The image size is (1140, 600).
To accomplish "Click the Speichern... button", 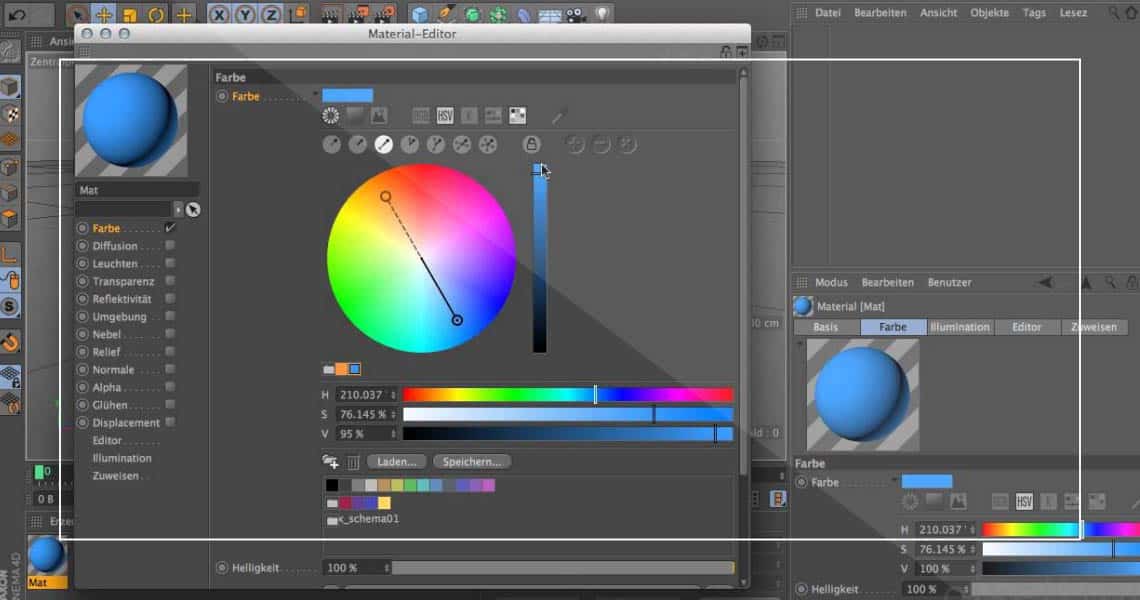I will (x=472, y=462).
